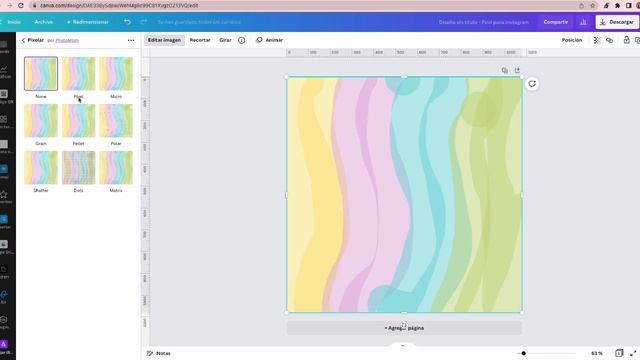Select the None effect thumbnail
The width and height of the screenshot is (640, 360).
point(41,73)
